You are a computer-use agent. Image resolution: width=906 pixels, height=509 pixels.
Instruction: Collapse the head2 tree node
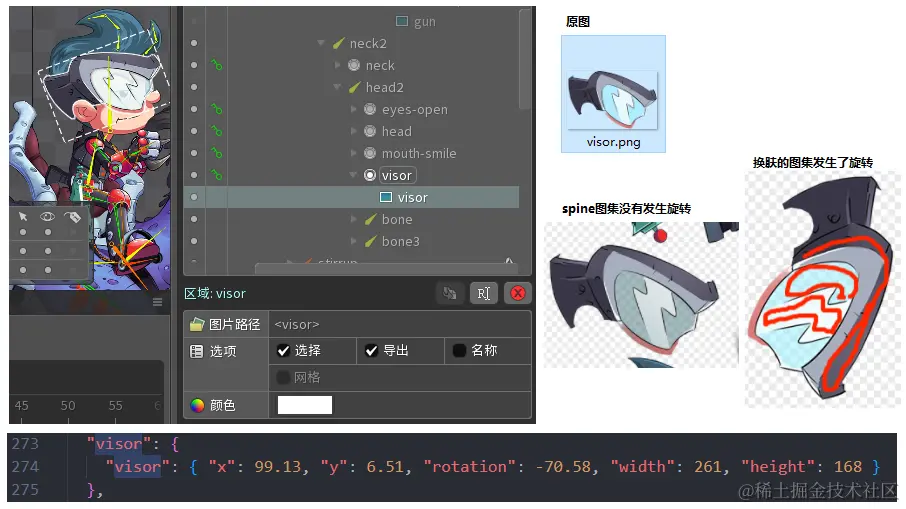(x=337, y=87)
